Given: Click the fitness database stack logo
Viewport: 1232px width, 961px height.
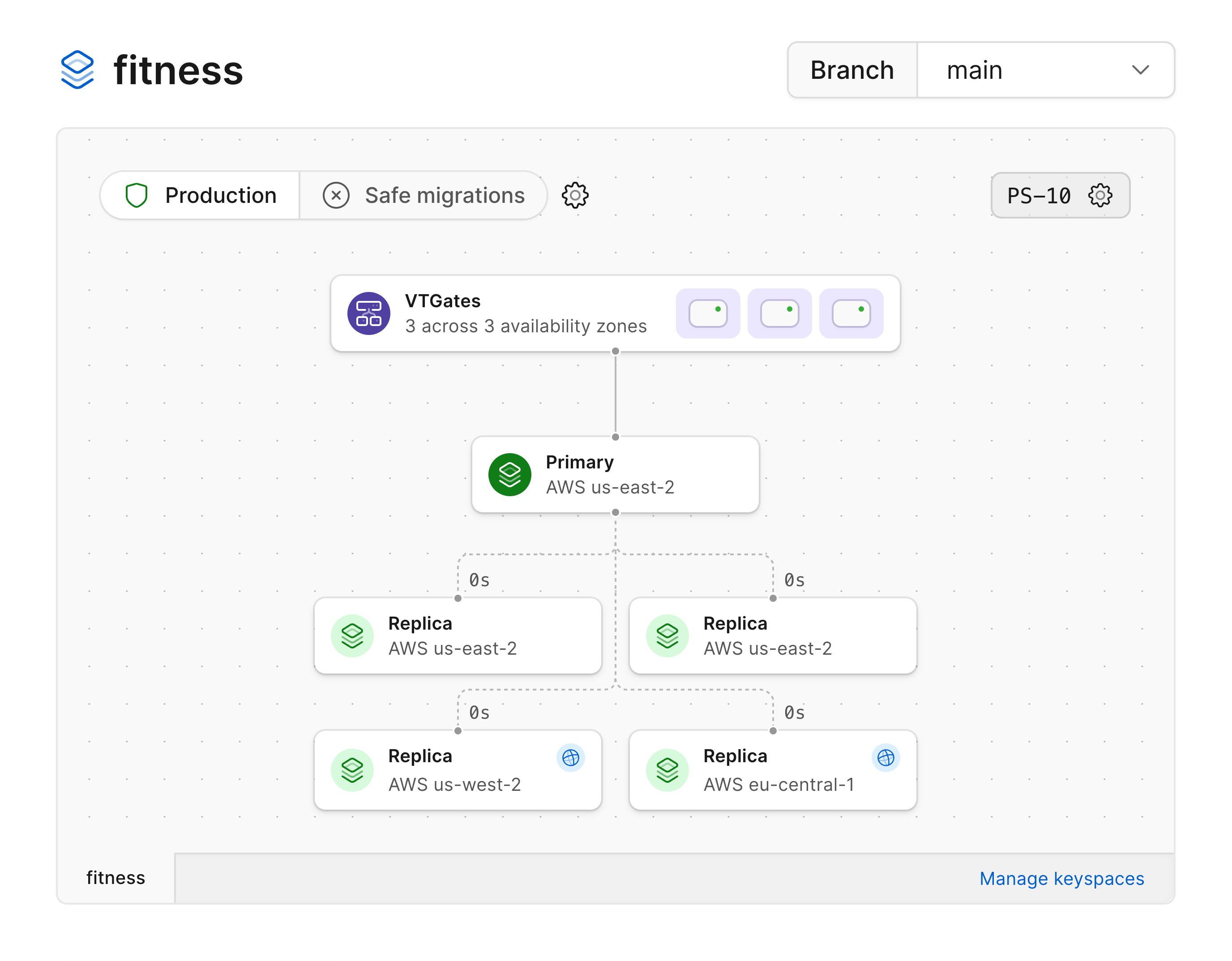Looking at the screenshot, I should click(x=77, y=70).
